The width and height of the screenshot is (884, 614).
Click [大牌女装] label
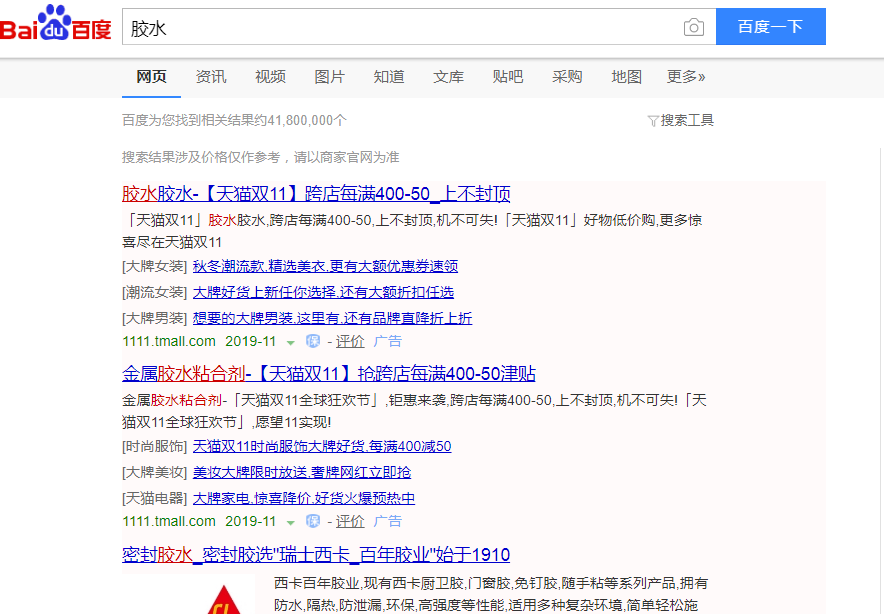[154, 266]
